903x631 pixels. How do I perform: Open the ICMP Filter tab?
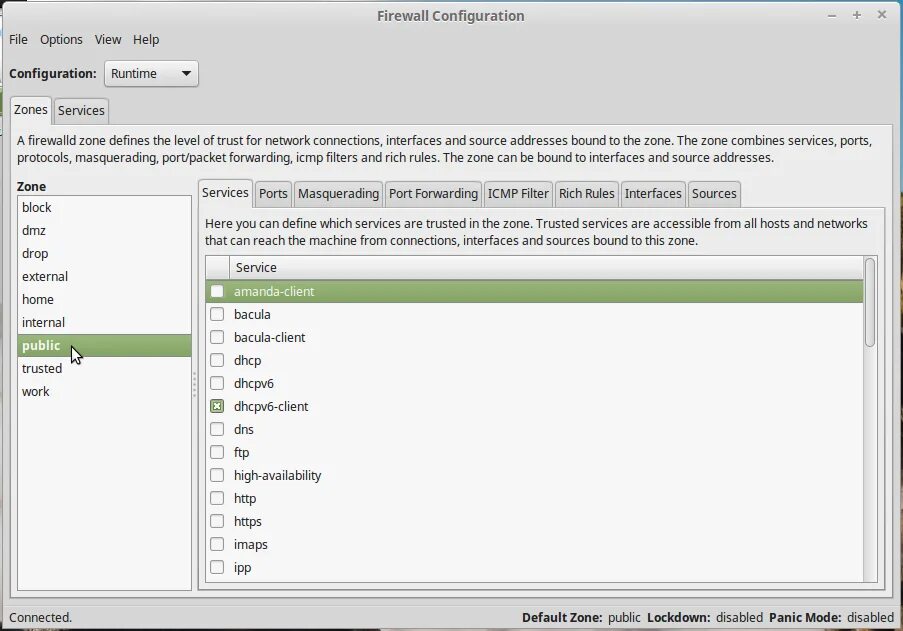(x=518, y=193)
